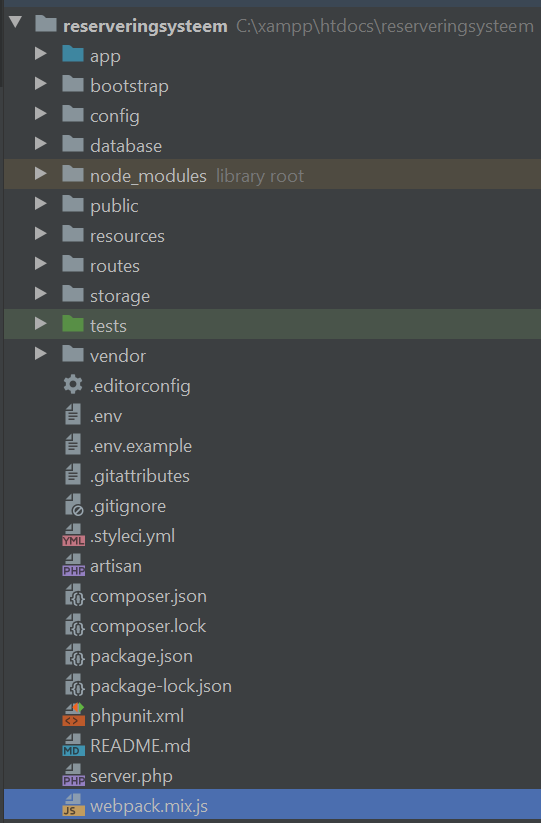Screen dimensions: 541x823
Task: Click the XML icon beside phpunit.xml
Action: pyautogui.click(x=73, y=715)
